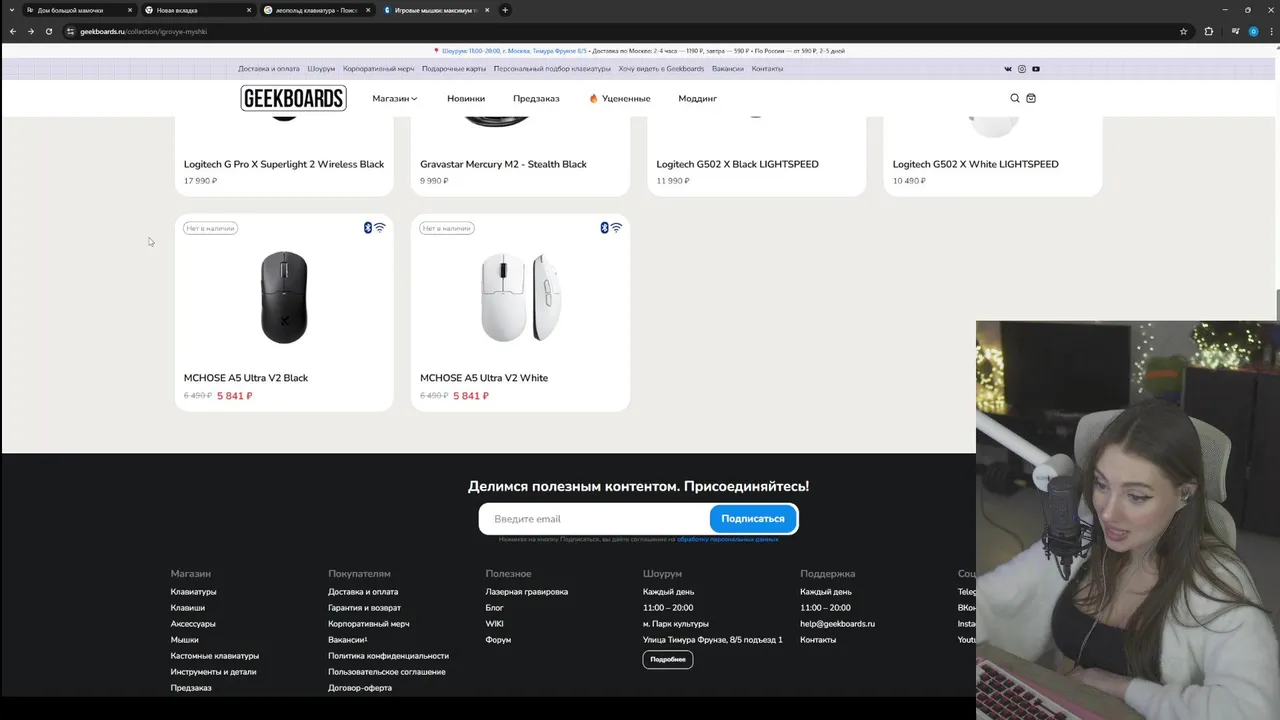Open new tab with plus button

(x=504, y=10)
